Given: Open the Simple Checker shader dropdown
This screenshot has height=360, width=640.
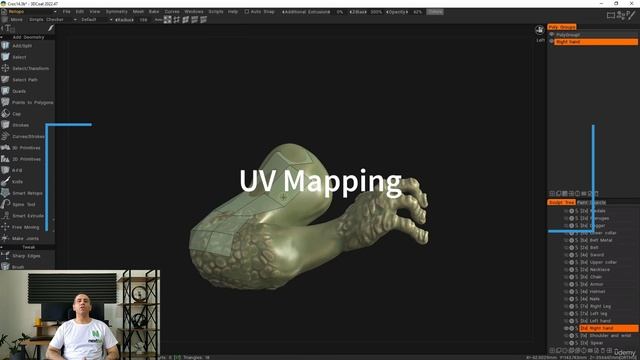Looking at the screenshot, I should [x=52, y=20].
